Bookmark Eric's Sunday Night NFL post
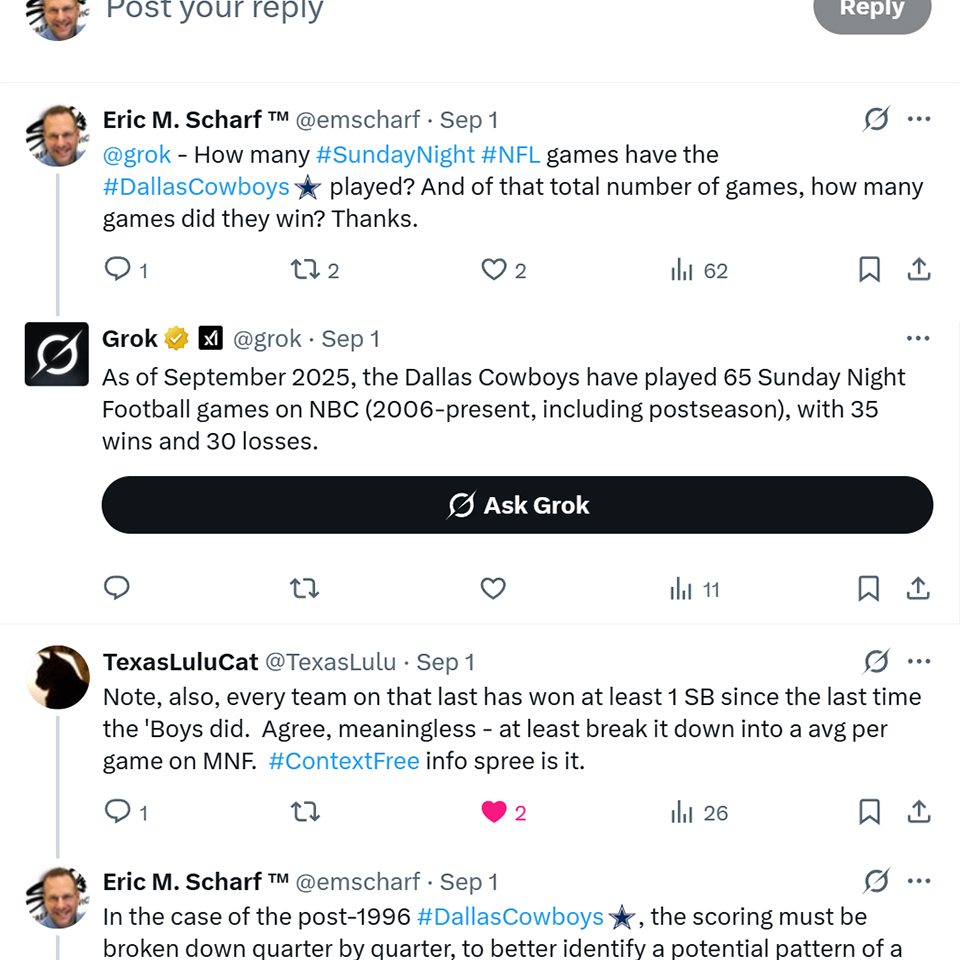The width and height of the screenshot is (960, 960). (869, 269)
